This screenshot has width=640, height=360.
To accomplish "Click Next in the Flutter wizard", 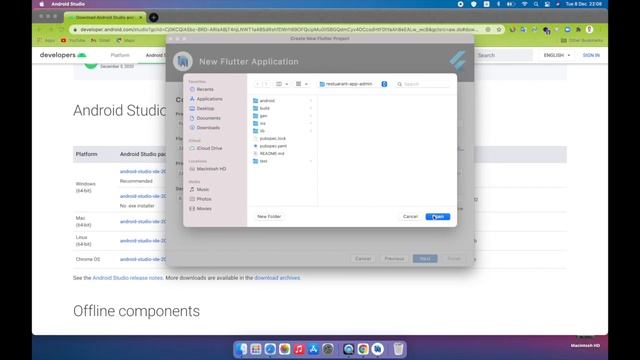I will tap(425, 259).
